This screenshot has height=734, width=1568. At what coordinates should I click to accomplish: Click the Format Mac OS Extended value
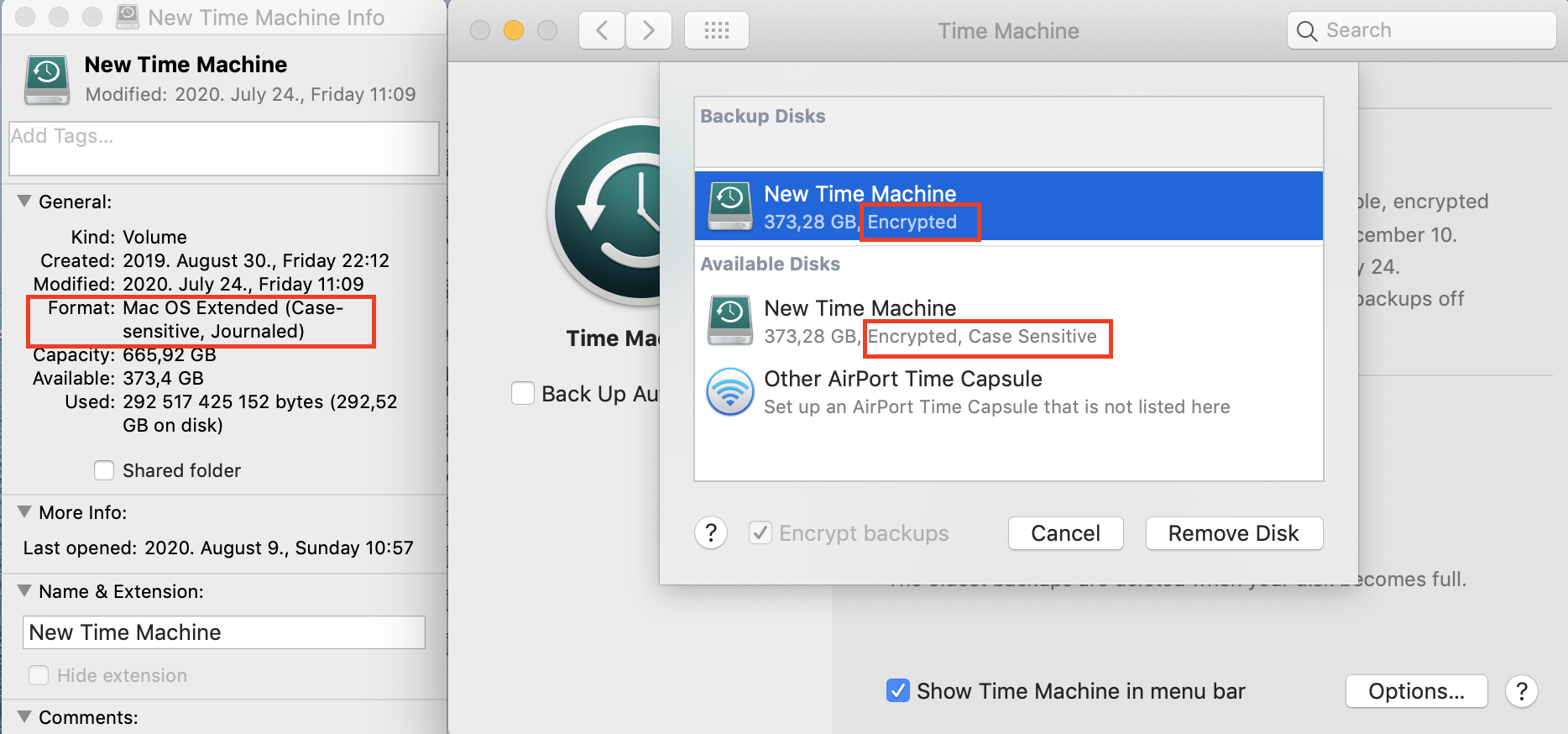(x=233, y=319)
